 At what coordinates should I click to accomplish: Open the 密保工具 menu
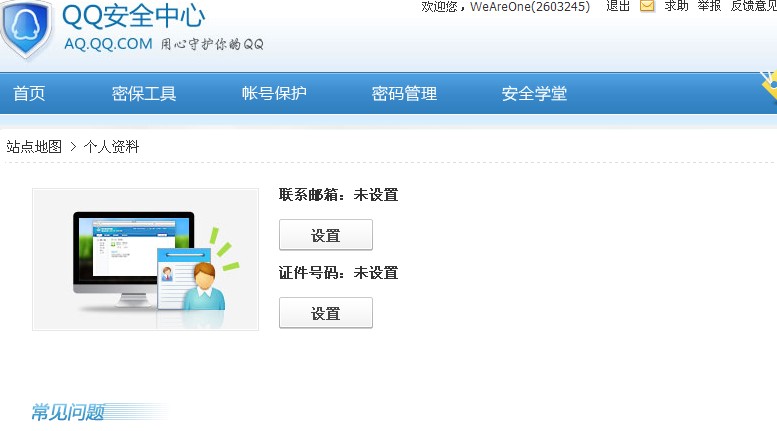pyautogui.click(x=144, y=93)
